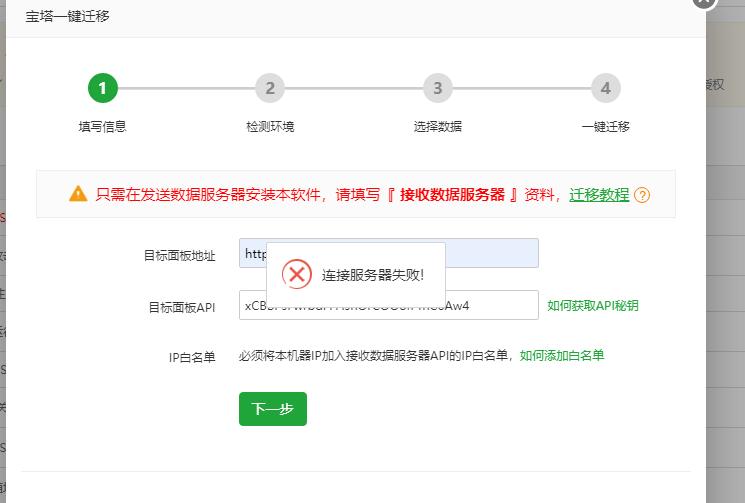Click the orange warning triangle icon

pos(78,194)
